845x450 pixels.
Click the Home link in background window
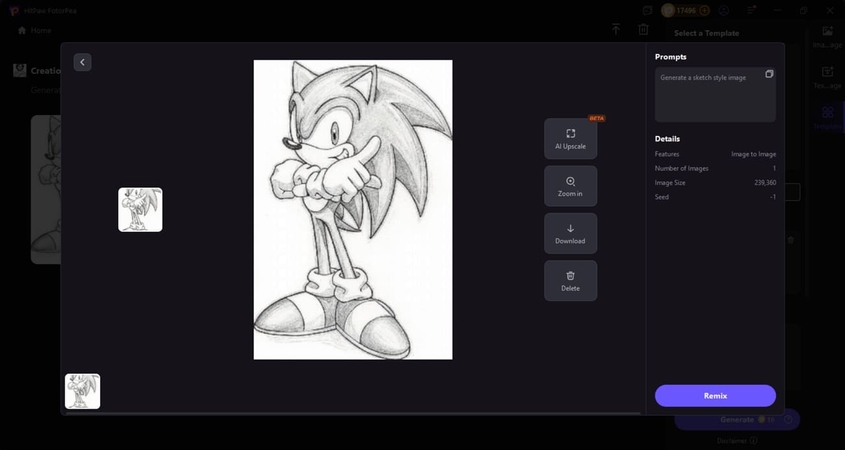34,31
